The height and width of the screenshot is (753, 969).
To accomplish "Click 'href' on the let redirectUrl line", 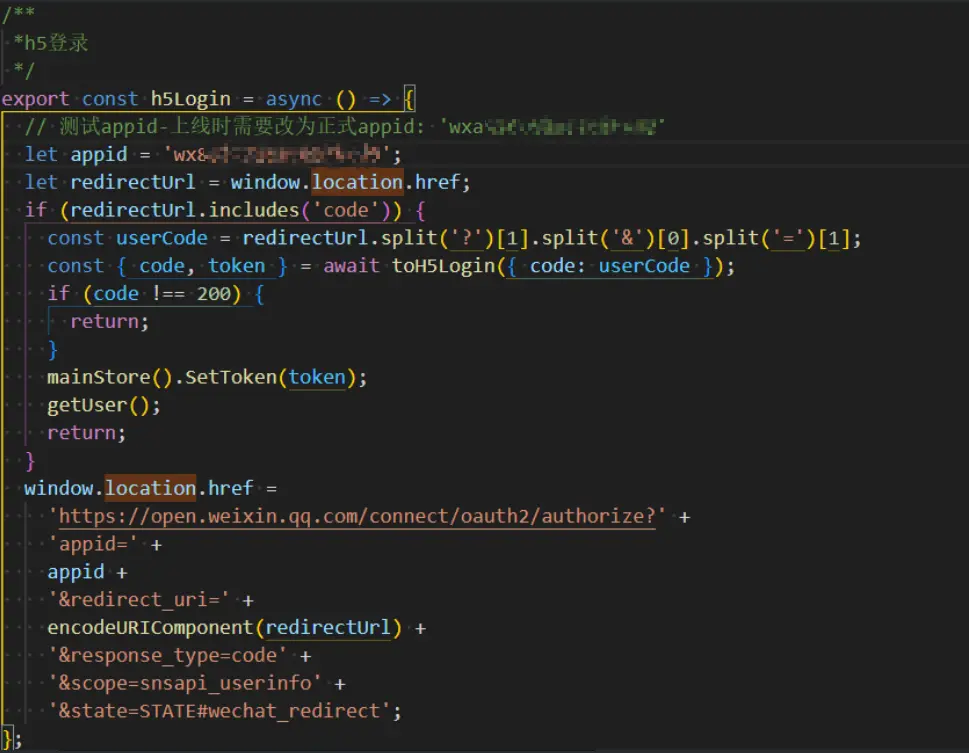I will point(437,182).
